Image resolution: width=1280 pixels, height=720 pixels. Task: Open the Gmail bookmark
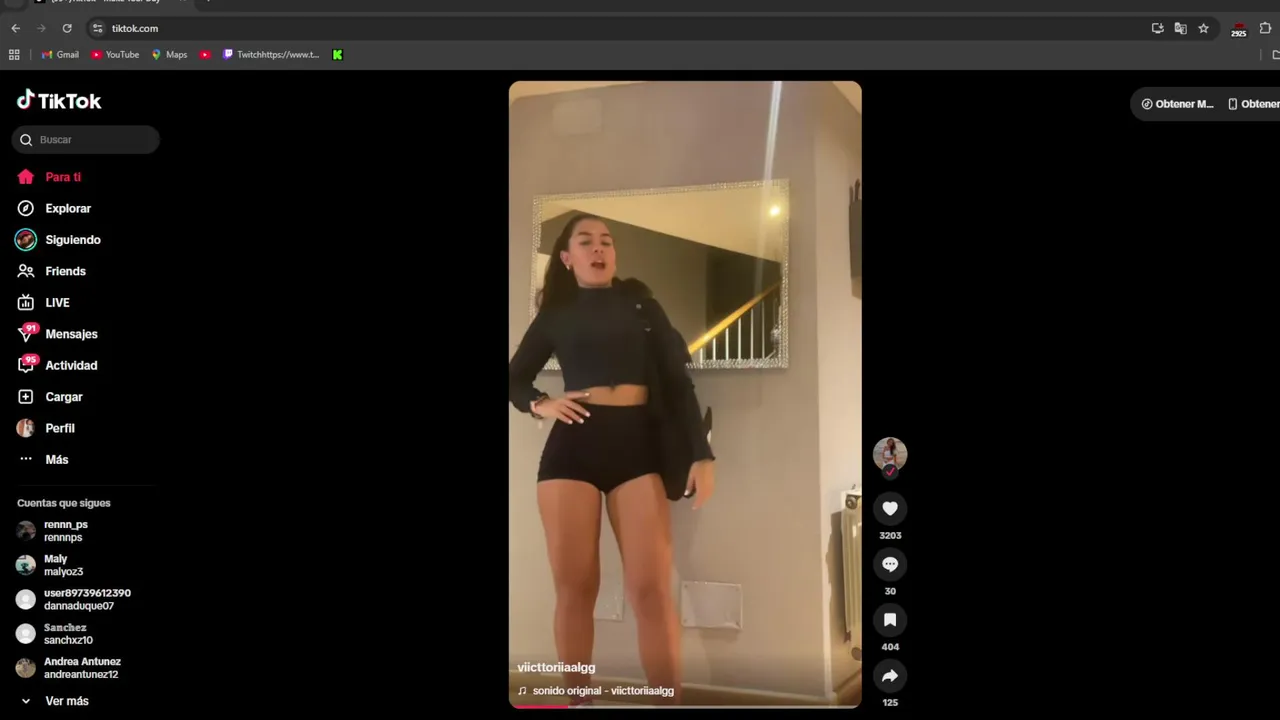pos(60,55)
